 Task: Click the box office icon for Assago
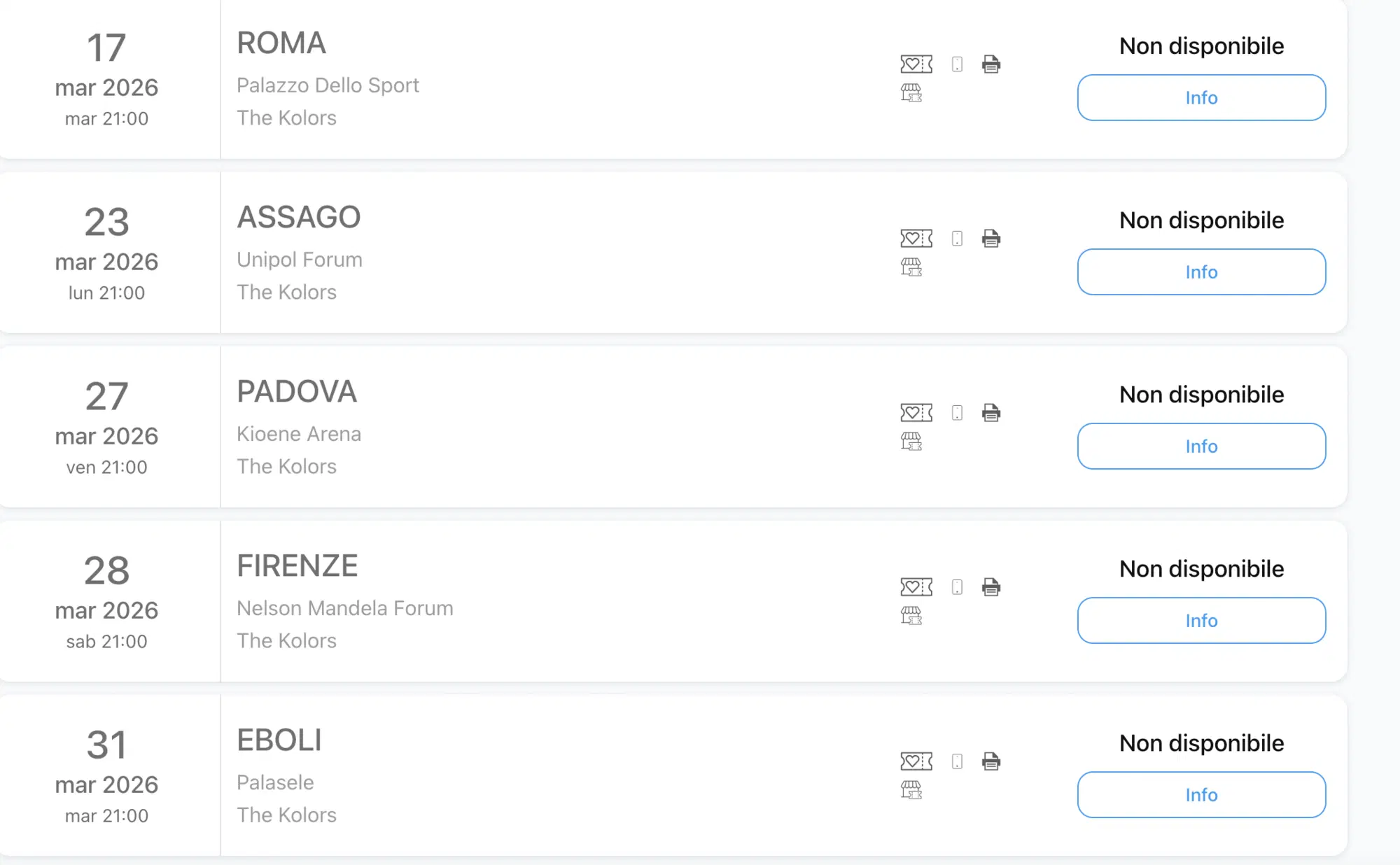pos(911,267)
